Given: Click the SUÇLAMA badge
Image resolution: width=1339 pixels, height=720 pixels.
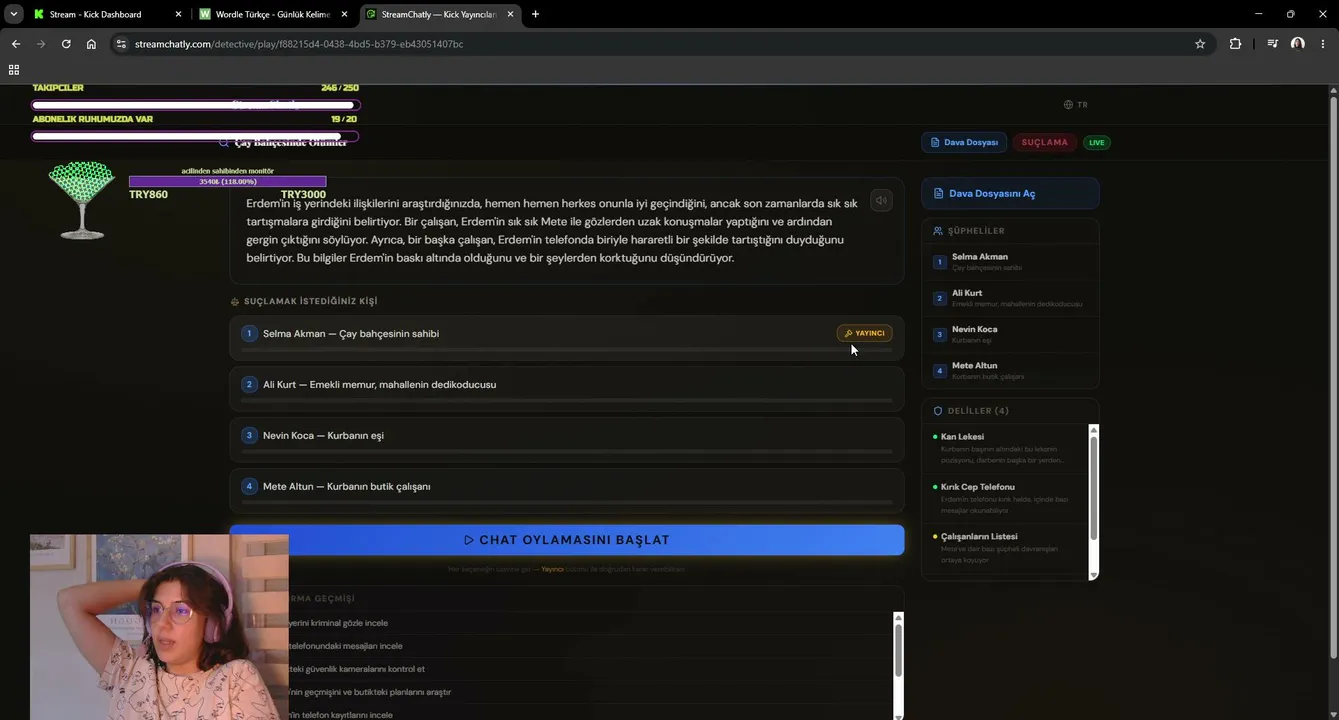Looking at the screenshot, I should (x=1044, y=142).
